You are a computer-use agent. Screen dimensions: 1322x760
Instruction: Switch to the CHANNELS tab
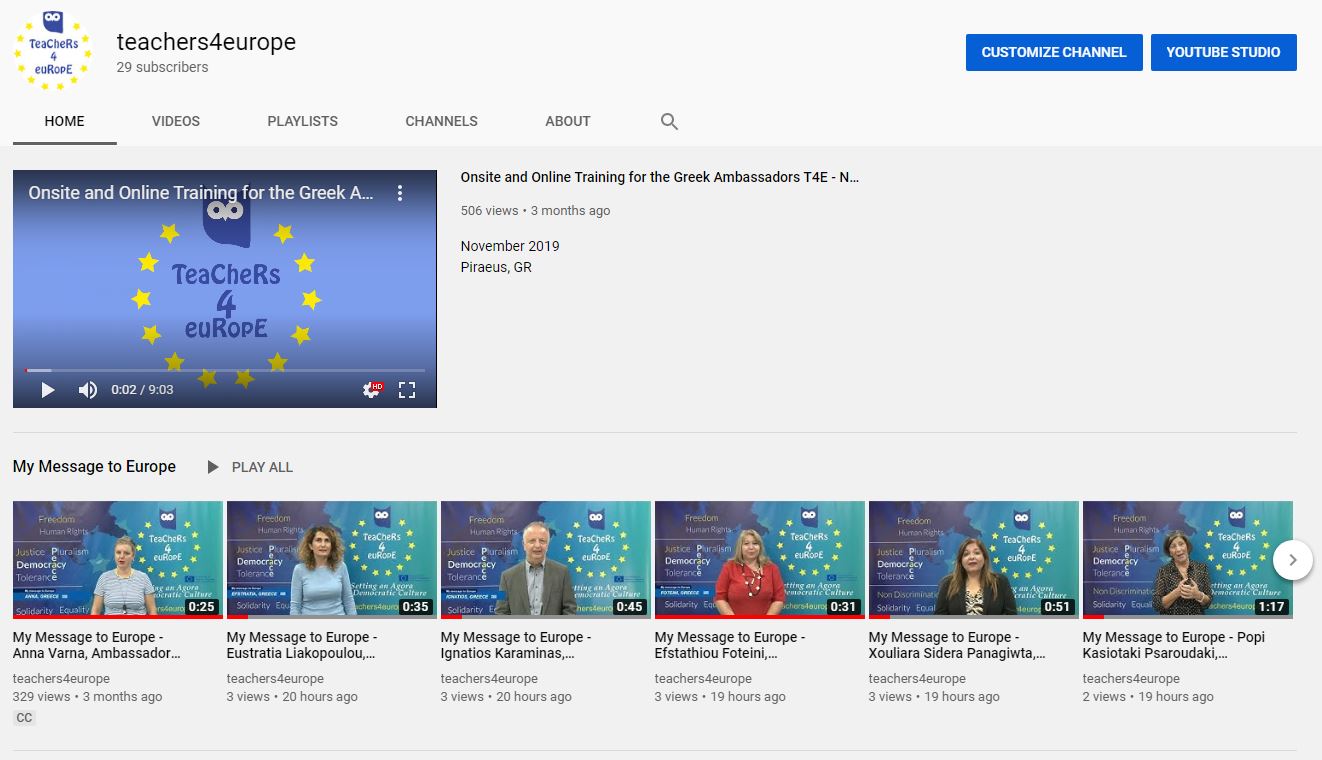(x=441, y=121)
